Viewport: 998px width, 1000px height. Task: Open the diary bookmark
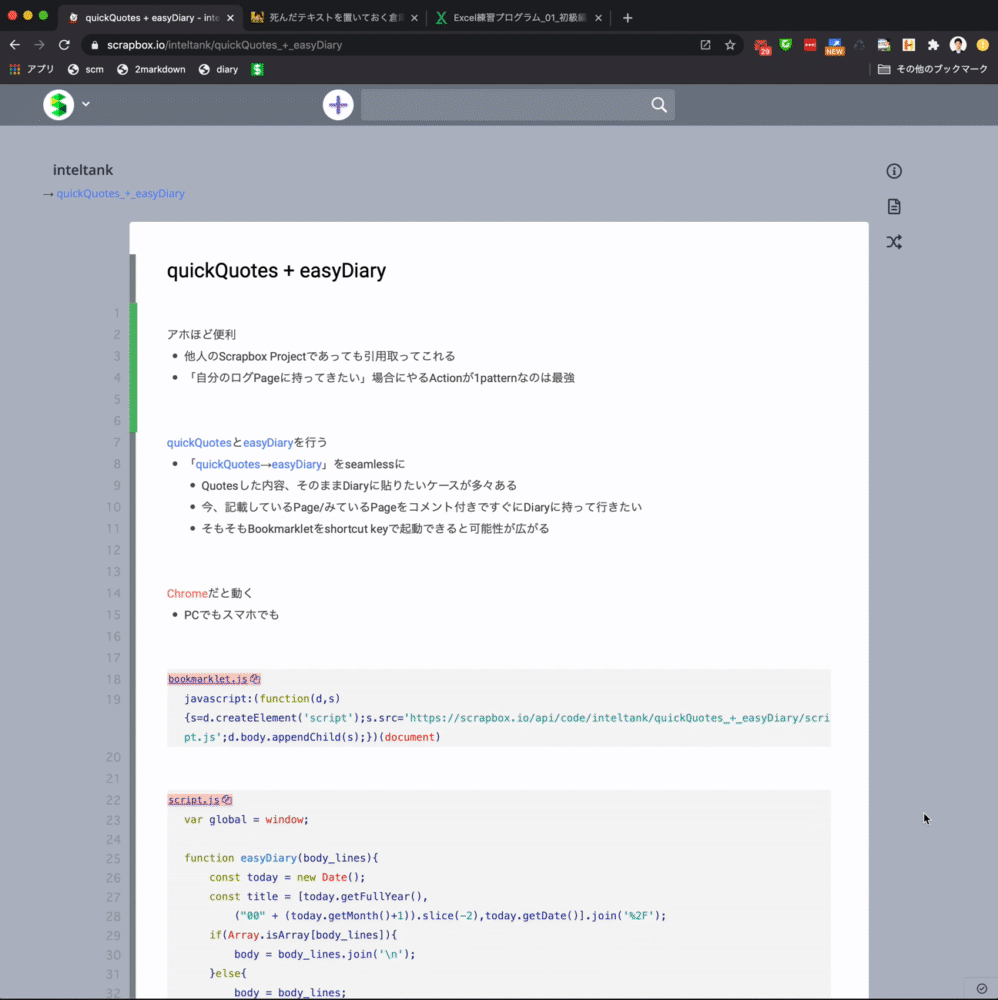[x=219, y=69]
